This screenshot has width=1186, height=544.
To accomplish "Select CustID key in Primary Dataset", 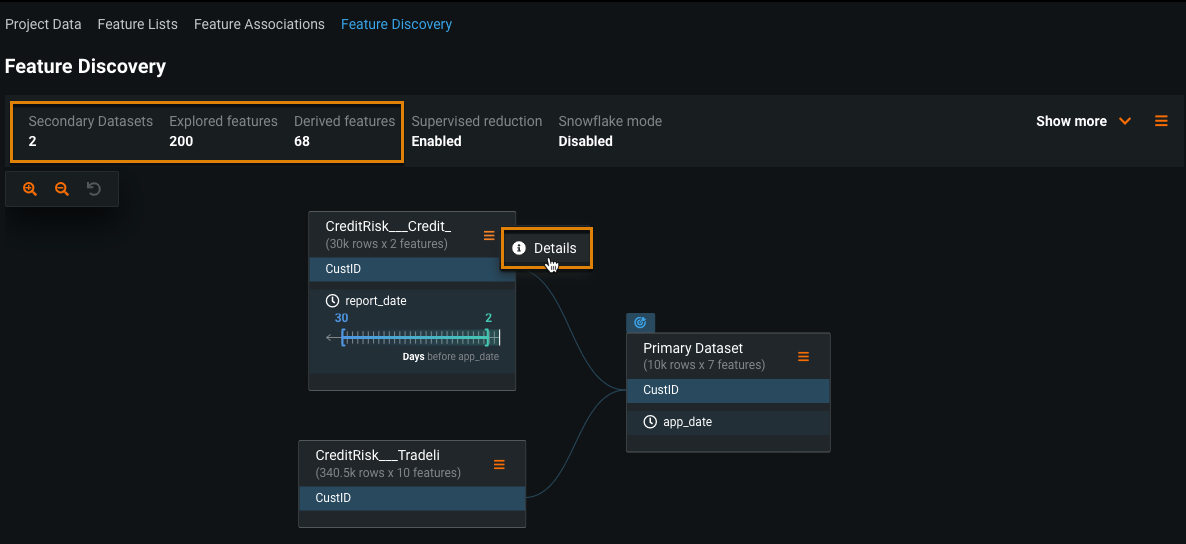I will click(x=727, y=390).
